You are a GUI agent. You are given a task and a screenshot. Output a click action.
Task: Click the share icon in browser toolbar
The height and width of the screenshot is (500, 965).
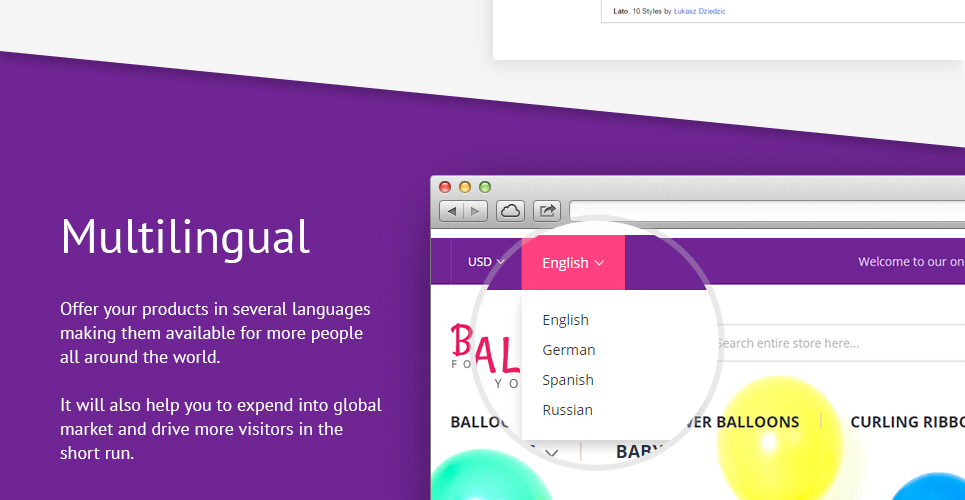tap(547, 211)
